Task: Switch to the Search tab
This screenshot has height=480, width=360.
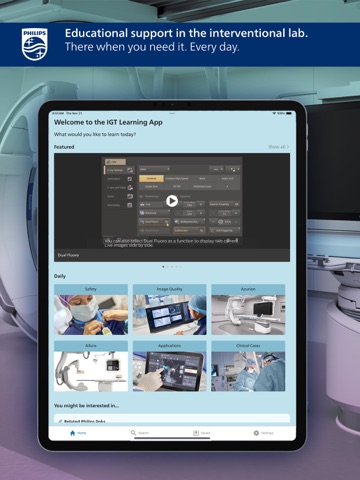Action: [x=140, y=433]
